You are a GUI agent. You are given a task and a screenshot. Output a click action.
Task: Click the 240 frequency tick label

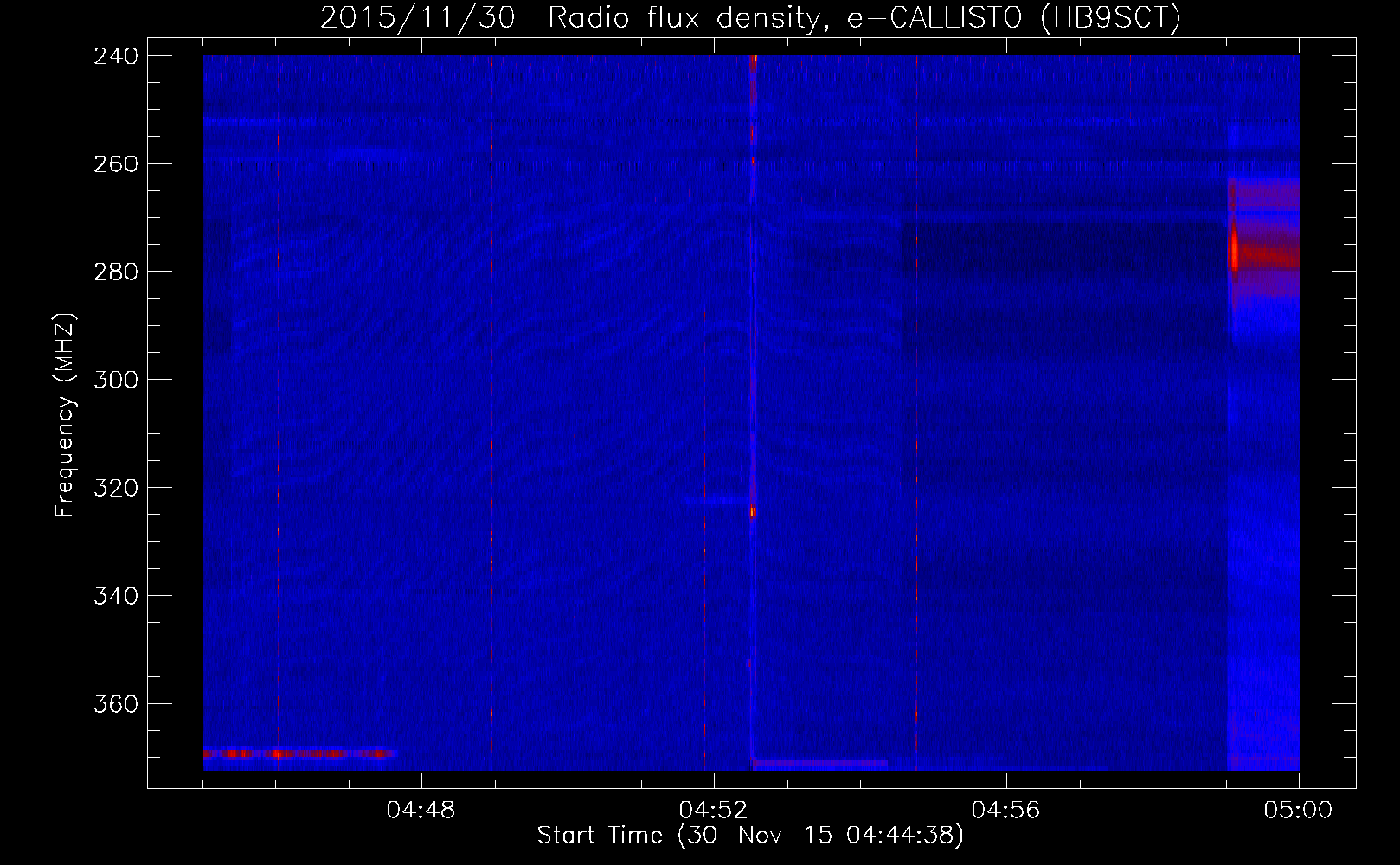(x=116, y=55)
